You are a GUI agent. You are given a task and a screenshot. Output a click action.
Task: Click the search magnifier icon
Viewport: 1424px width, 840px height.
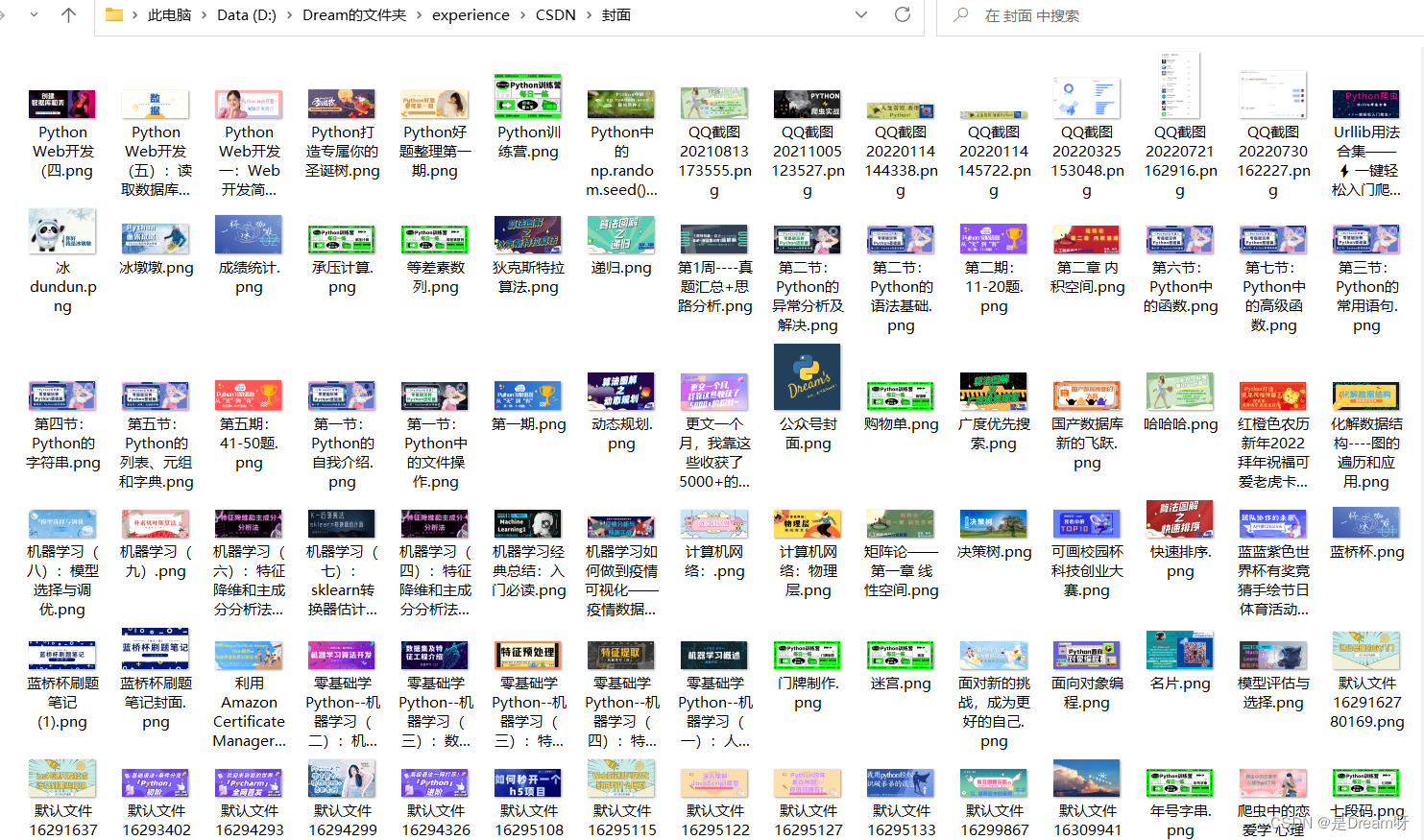(x=961, y=16)
